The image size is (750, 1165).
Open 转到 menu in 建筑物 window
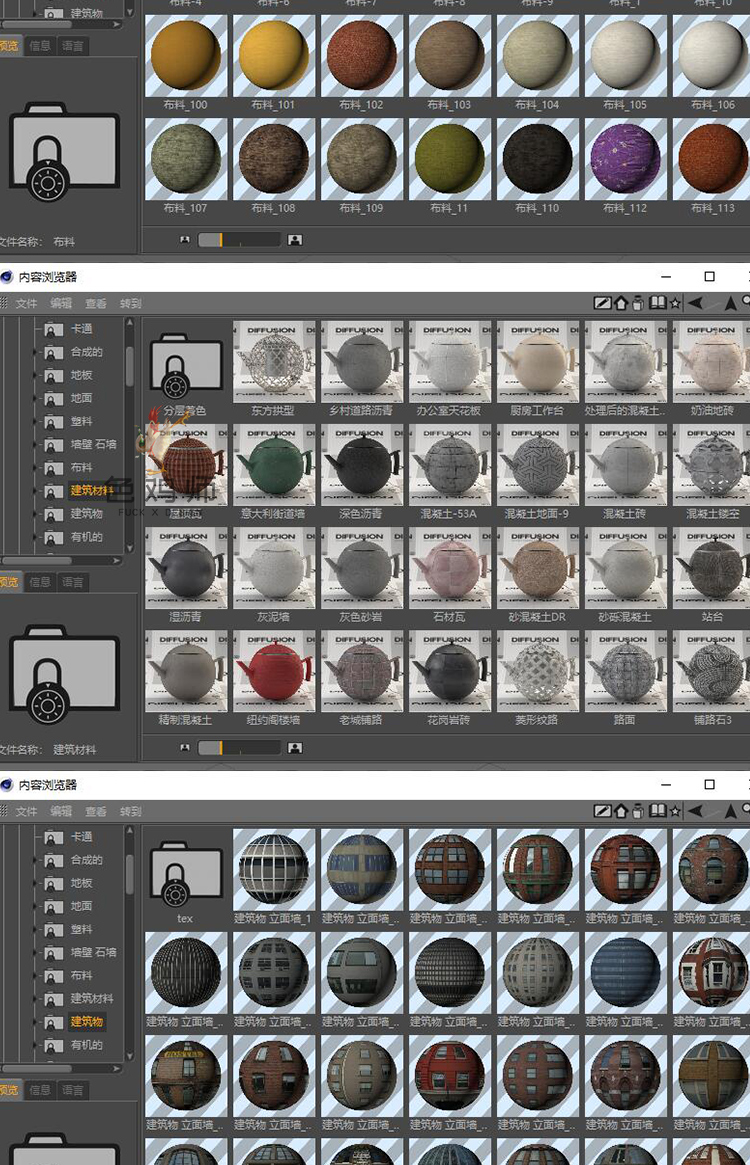click(131, 811)
